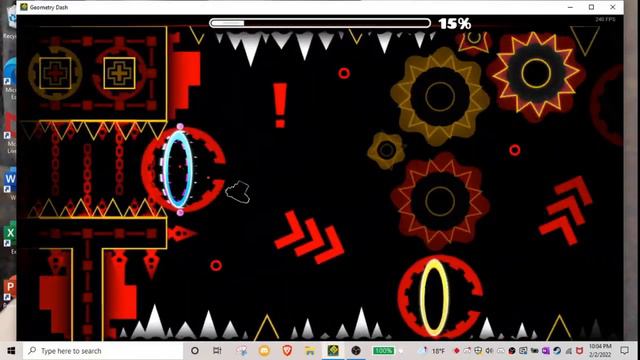Open File Explorer from the taskbar
Screen dimensions: 640x360
click(310, 351)
